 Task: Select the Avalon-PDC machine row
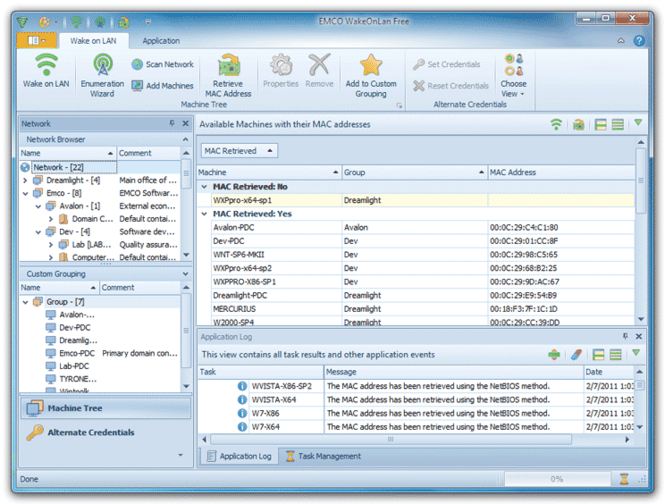tap(423, 227)
